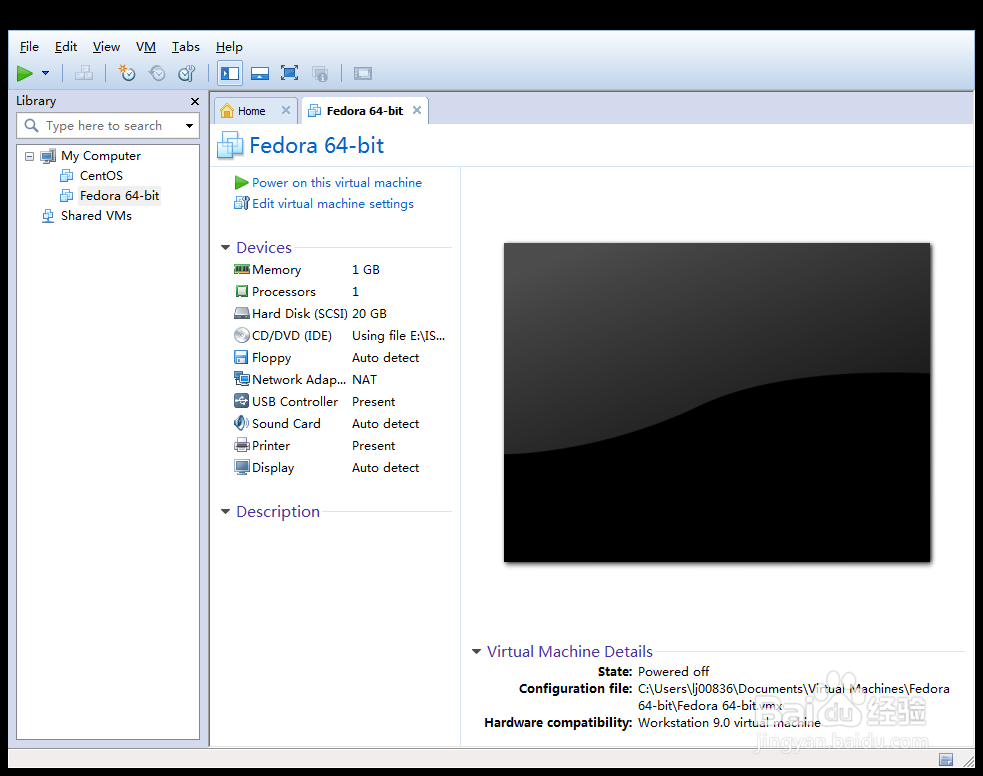983x776 pixels.
Task: Click the Processors device icon
Action: (241, 291)
